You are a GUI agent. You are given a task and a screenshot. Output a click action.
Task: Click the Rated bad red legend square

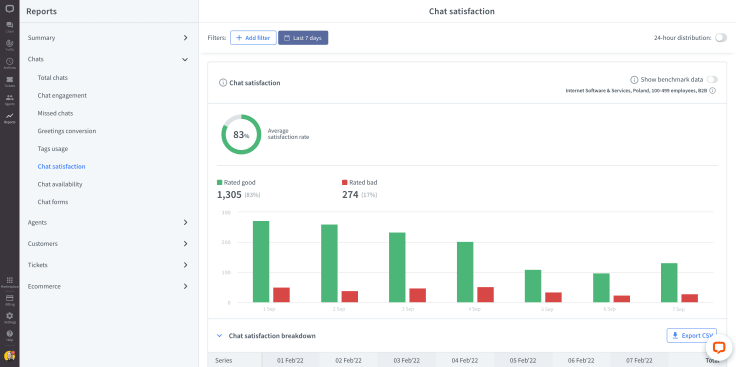click(345, 183)
